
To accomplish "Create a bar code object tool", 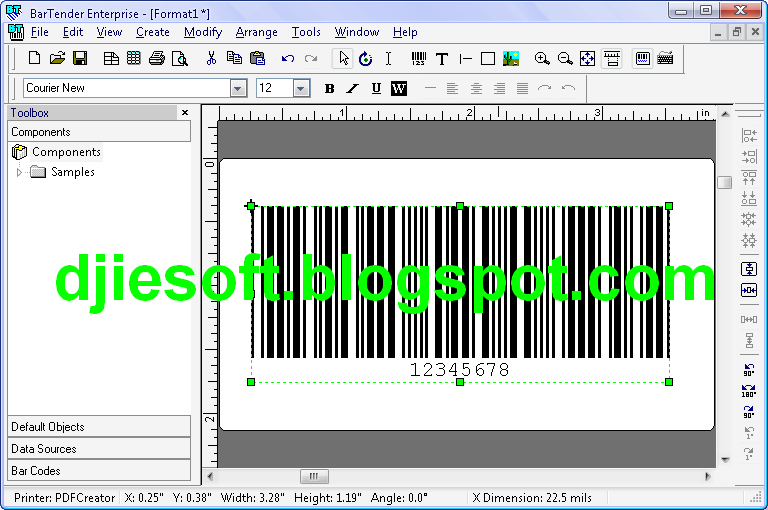I will [419, 58].
